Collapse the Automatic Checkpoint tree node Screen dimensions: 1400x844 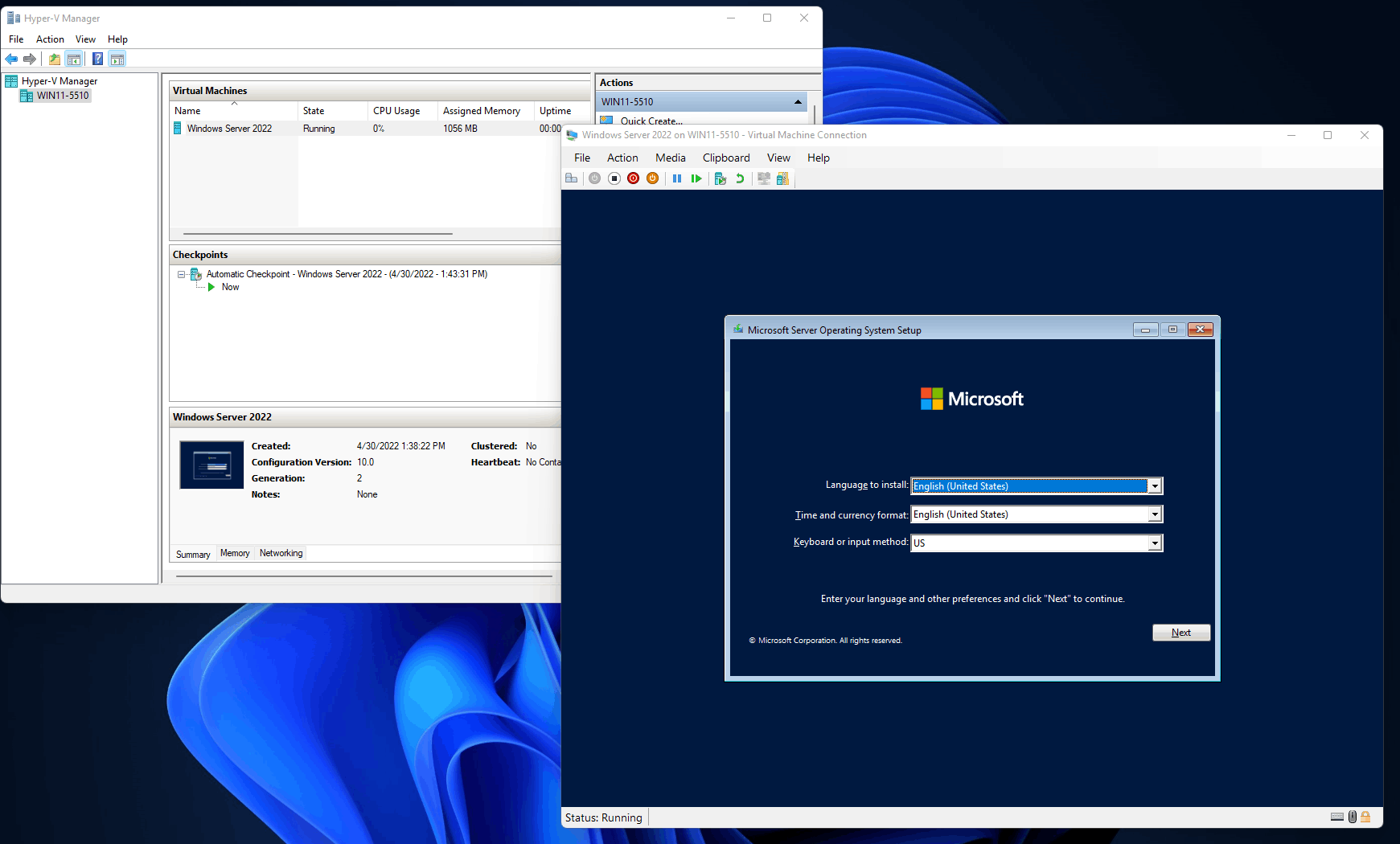(x=182, y=274)
